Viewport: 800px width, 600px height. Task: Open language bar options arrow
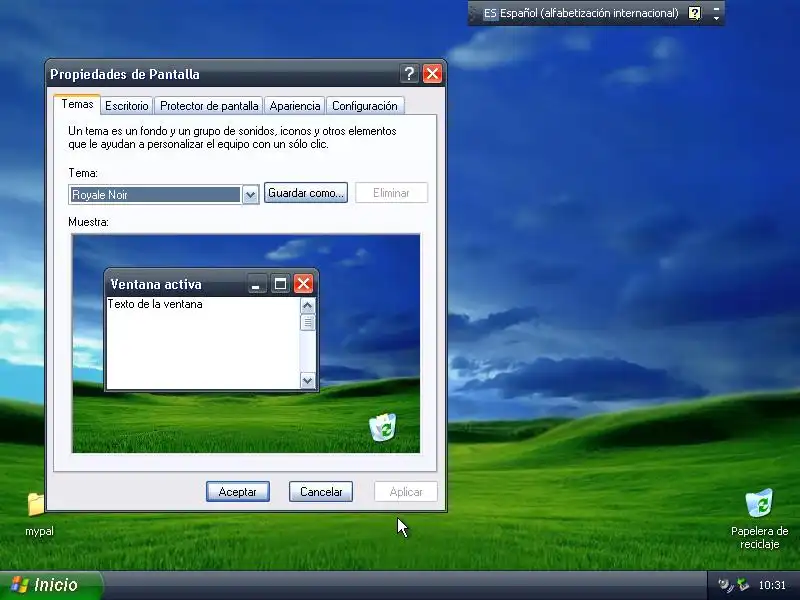(x=716, y=18)
